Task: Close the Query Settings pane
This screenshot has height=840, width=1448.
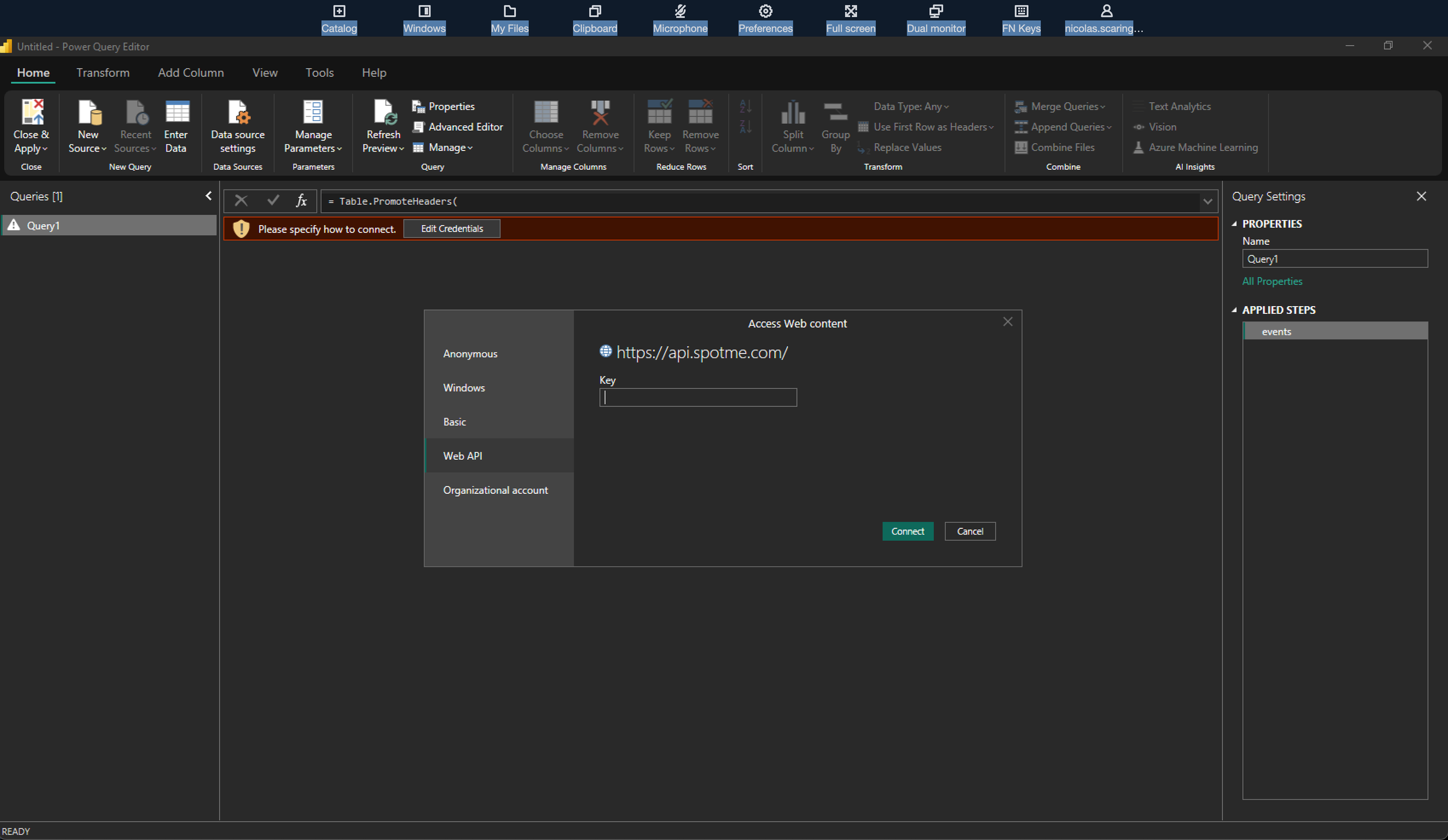Action: coord(1421,196)
